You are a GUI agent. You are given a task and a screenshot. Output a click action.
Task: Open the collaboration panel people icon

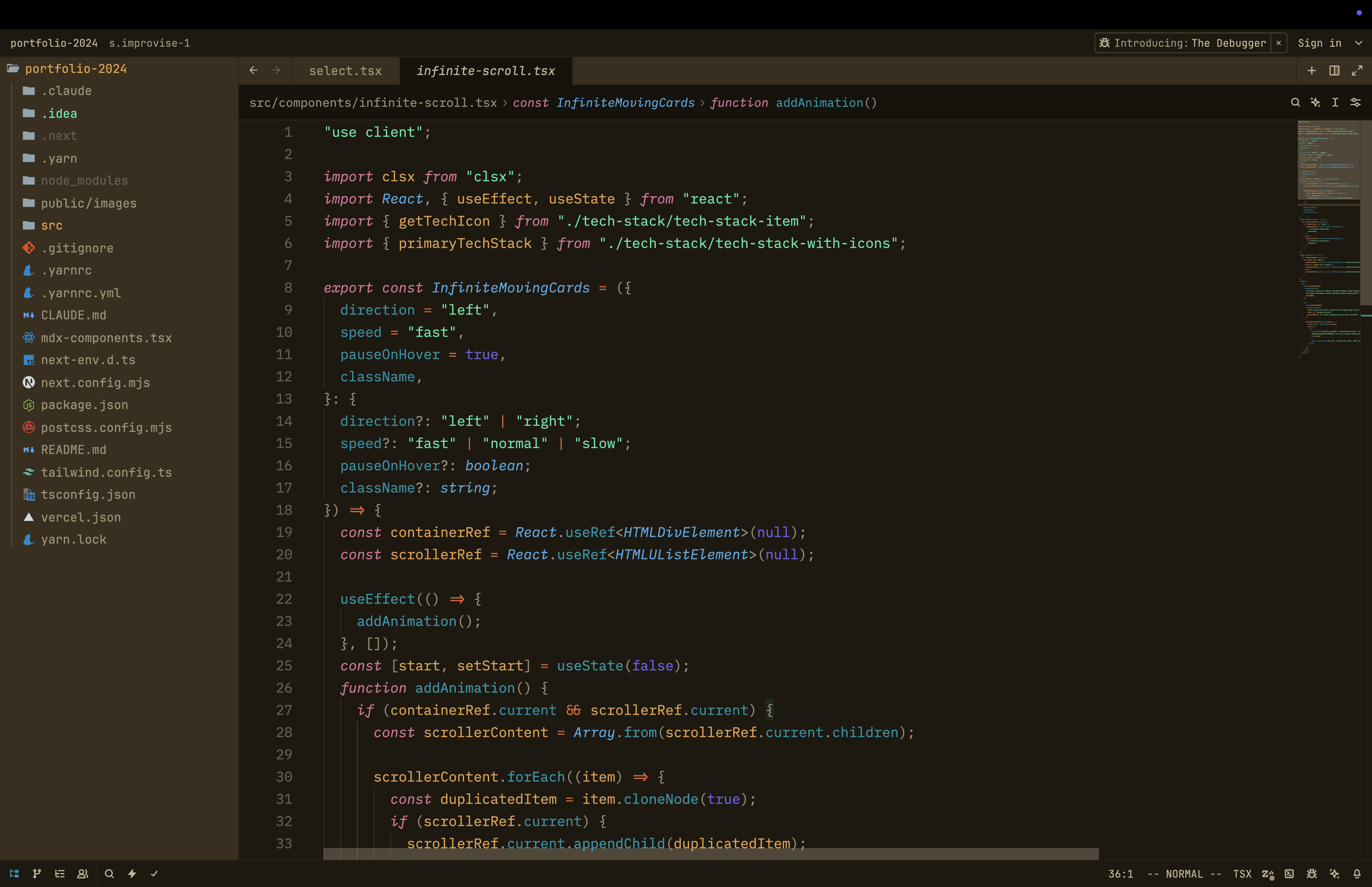(83, 874)
